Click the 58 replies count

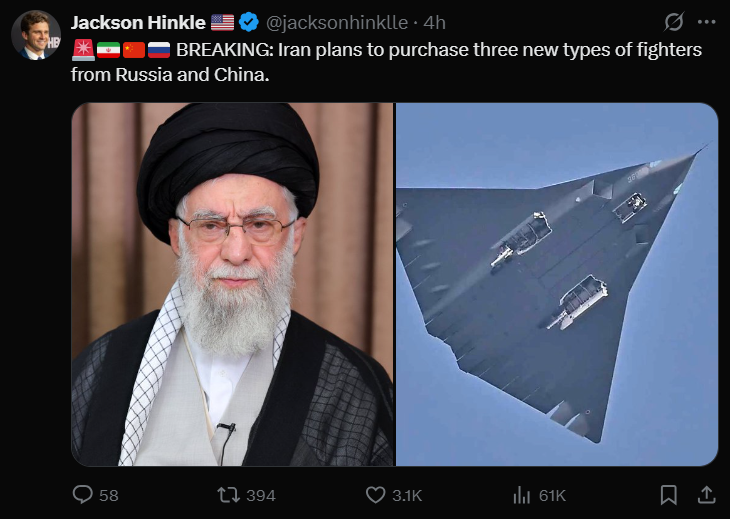tap(108, 495)
